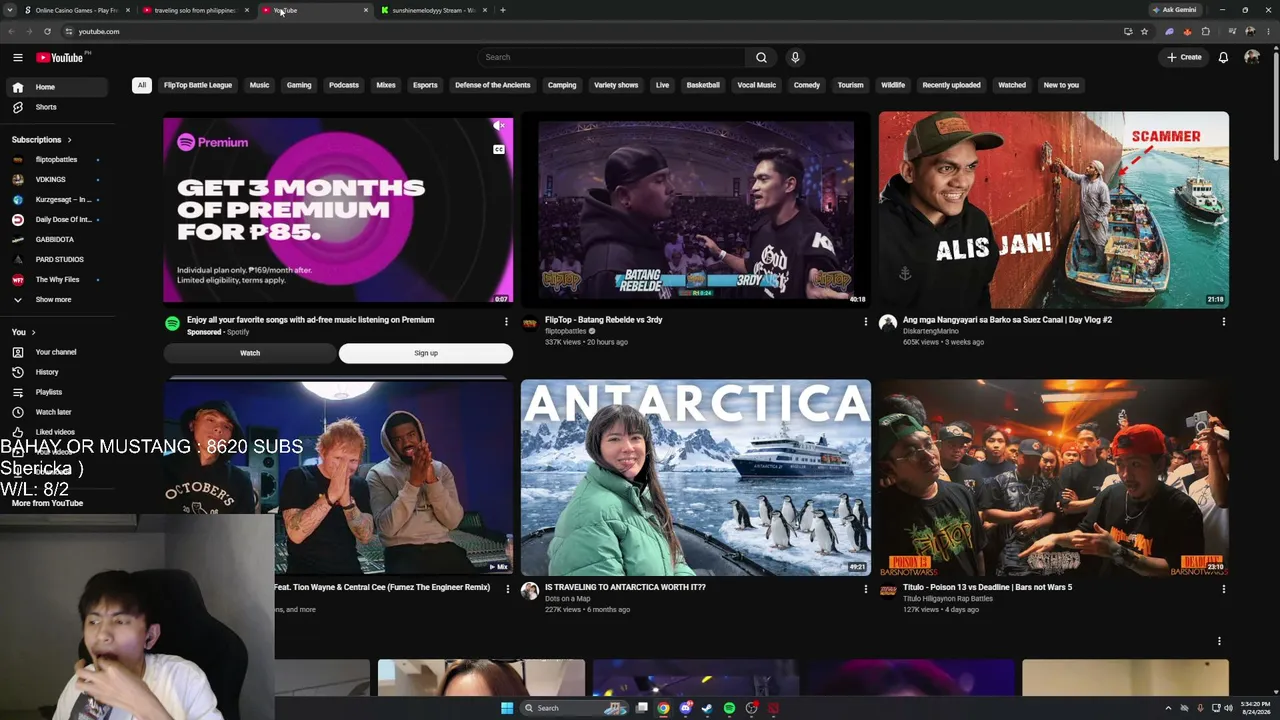The width and height of the screenshot is (1280, 720).
Task: Open the Chrome profile avatar
Action: 1250,31
